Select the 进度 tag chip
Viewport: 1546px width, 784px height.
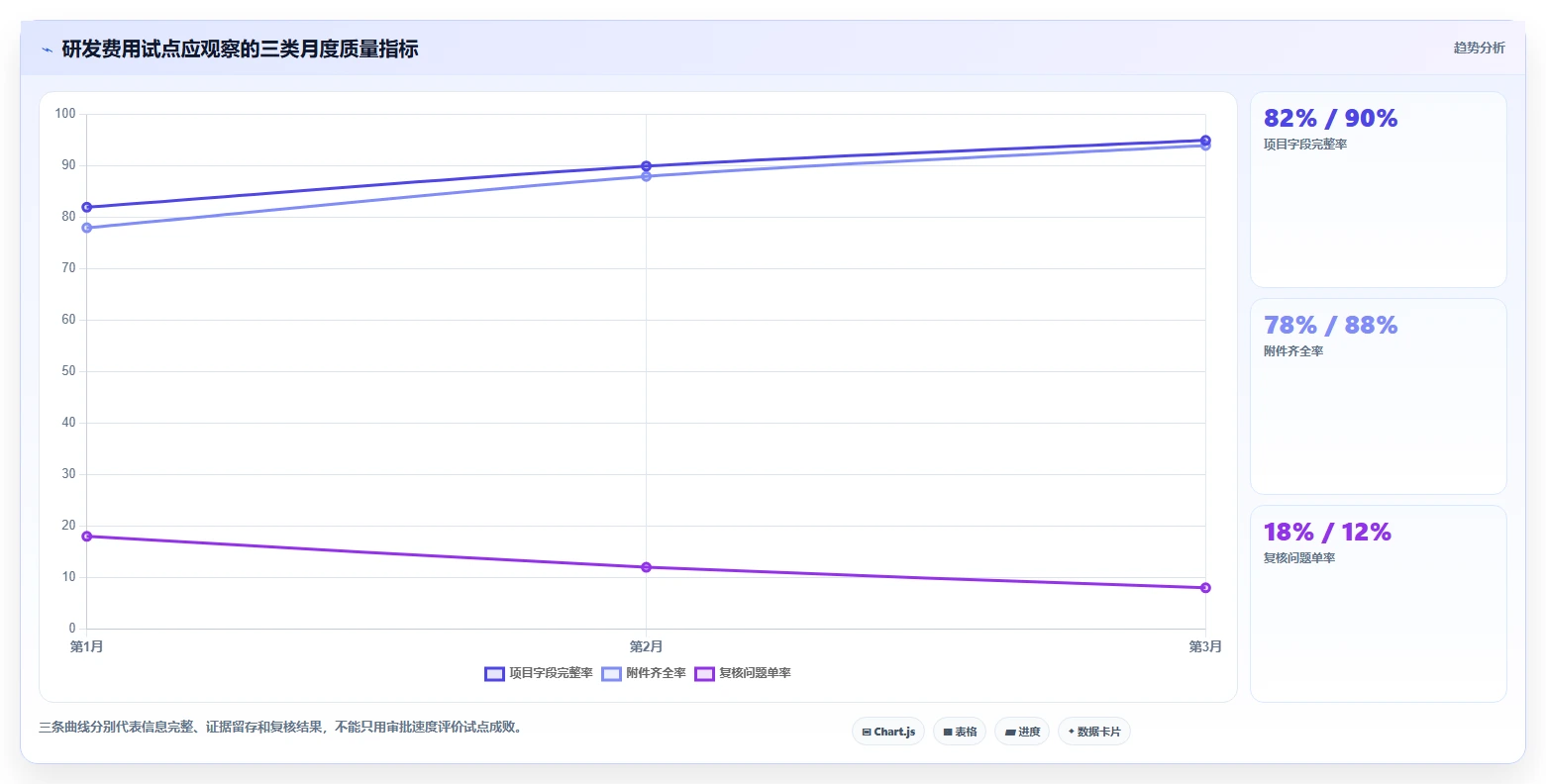1022,732
